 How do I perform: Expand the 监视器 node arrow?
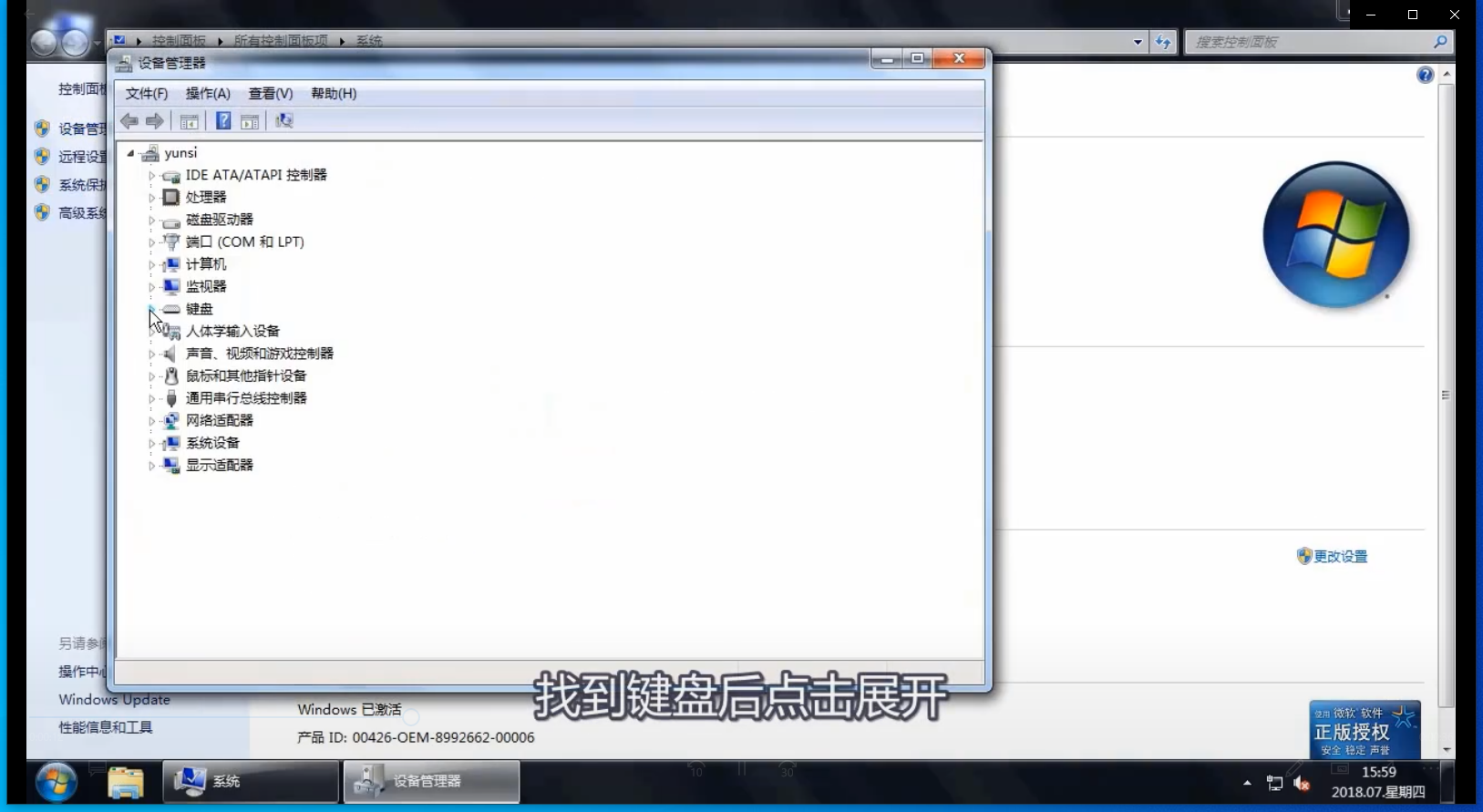click(151, 287)
